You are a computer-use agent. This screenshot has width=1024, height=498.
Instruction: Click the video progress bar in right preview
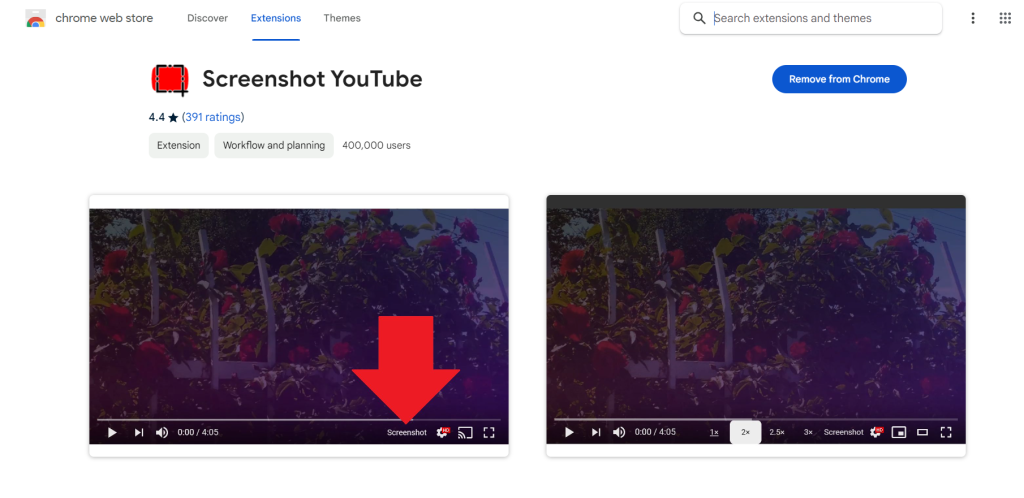pyautogui.click(x=756, y=419)
